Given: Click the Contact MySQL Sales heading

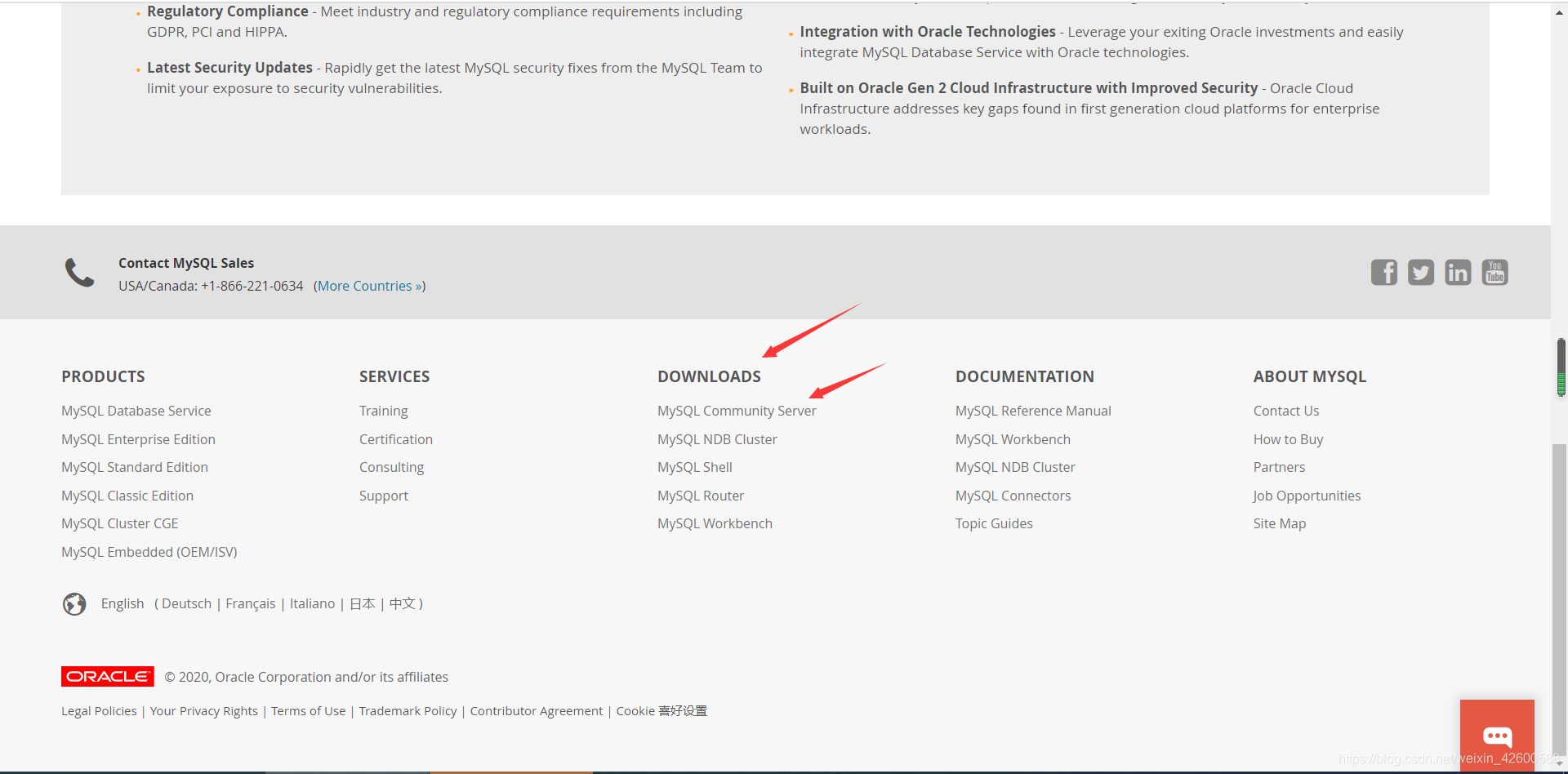Looking at the screenshot, I should pyautogui.click(x=186, y=263).
